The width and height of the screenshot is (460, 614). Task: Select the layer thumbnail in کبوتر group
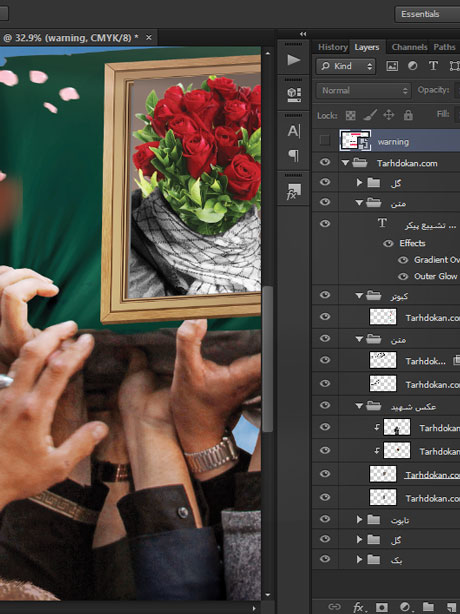click(x=383, y=317)
